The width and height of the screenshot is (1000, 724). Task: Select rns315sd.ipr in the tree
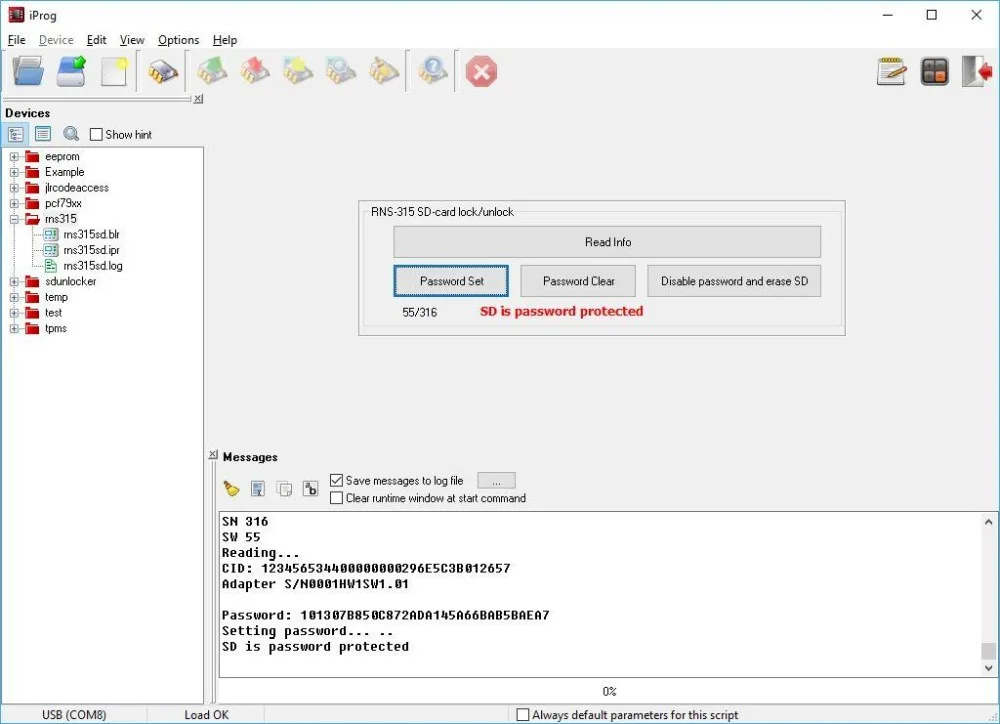pos(91,250)
